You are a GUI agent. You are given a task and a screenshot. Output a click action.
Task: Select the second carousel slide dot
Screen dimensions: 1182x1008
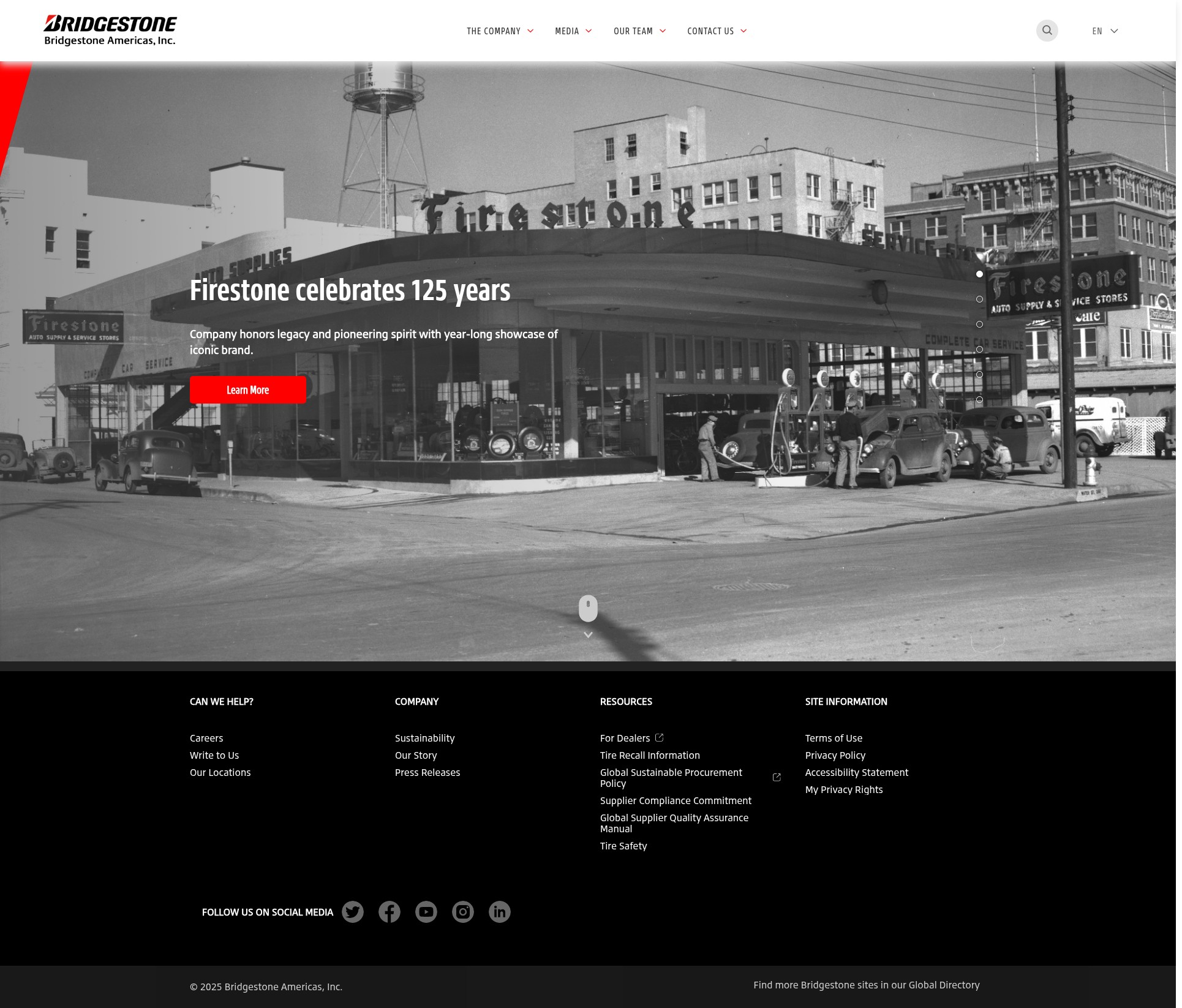tap(979, 299)
